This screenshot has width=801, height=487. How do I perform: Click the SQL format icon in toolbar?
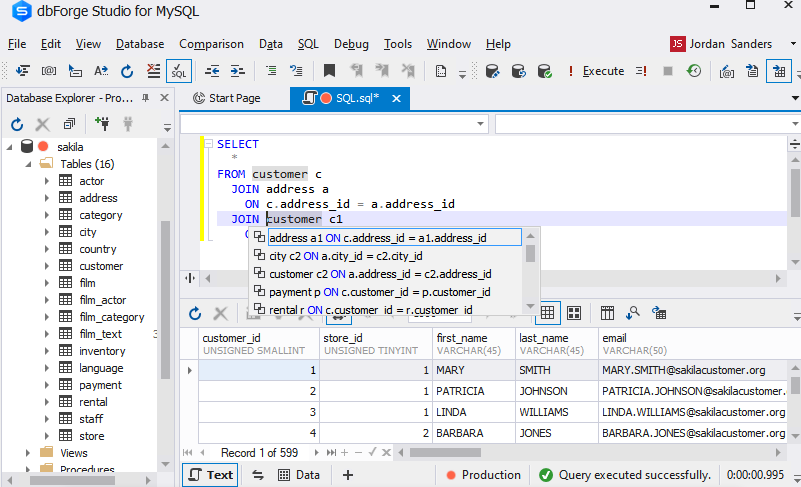[179, 71]
